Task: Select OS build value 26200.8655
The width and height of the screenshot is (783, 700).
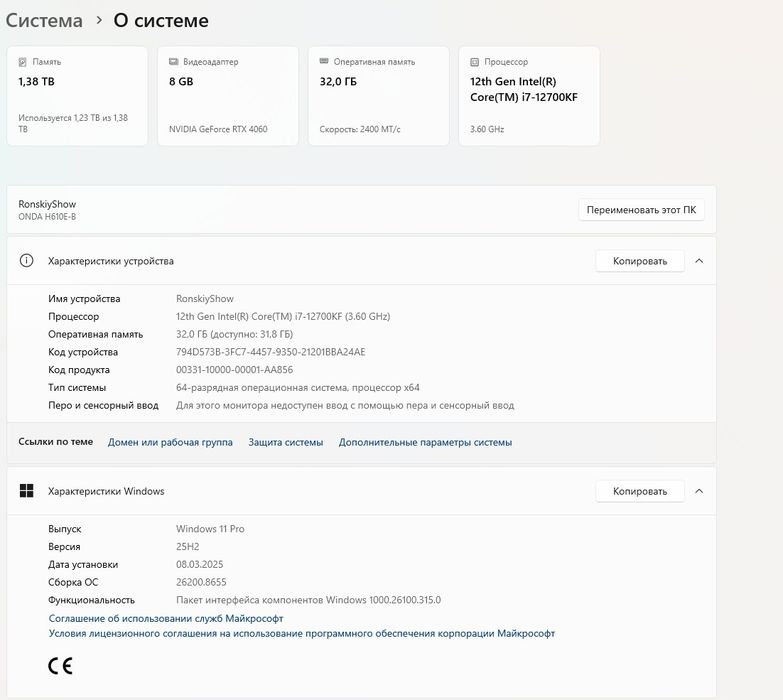Action: 201,582
